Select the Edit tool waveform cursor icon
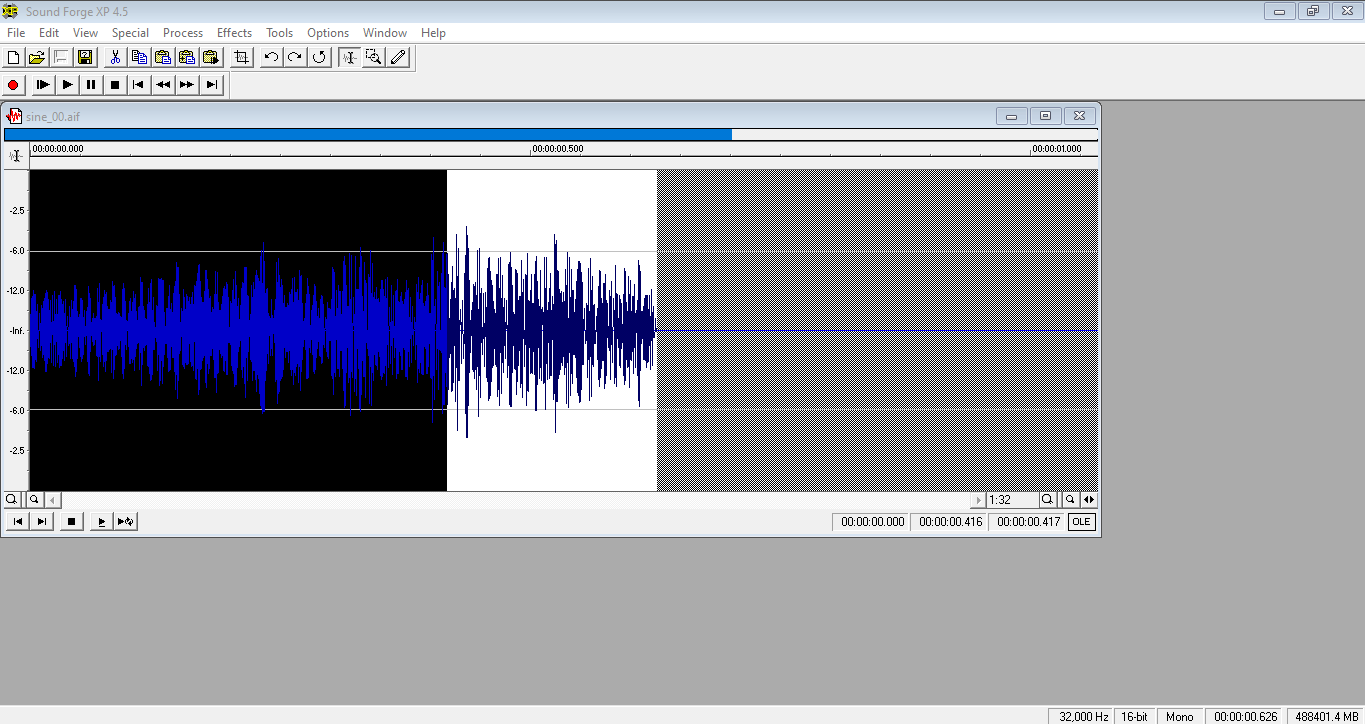1365x724 pixels. click(349, 57)
